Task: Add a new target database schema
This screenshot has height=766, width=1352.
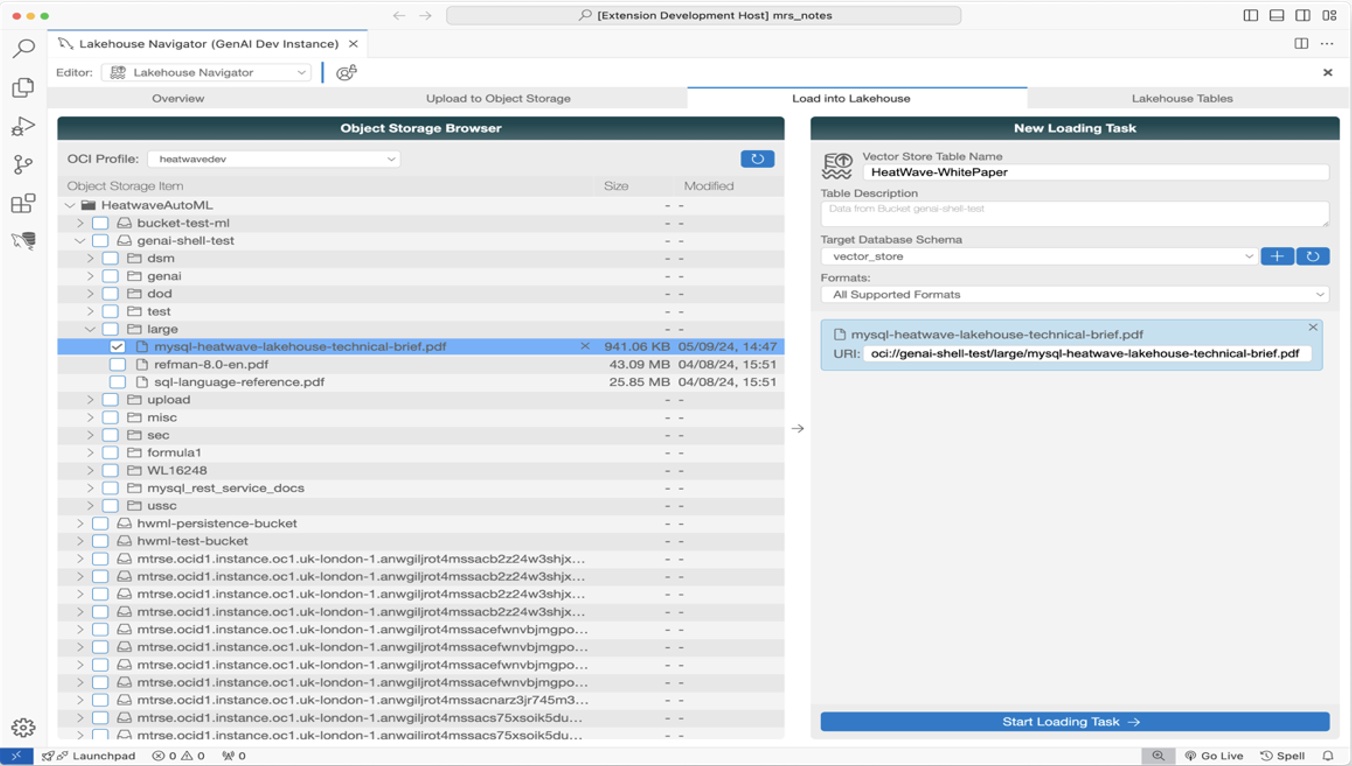Action: [1277, 256]
